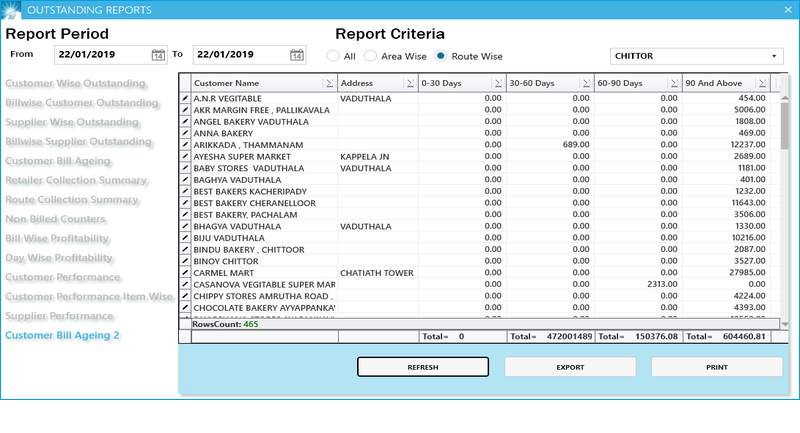
Task: Click the grid vertical scrollbar thumb
Action: [785, 125]
